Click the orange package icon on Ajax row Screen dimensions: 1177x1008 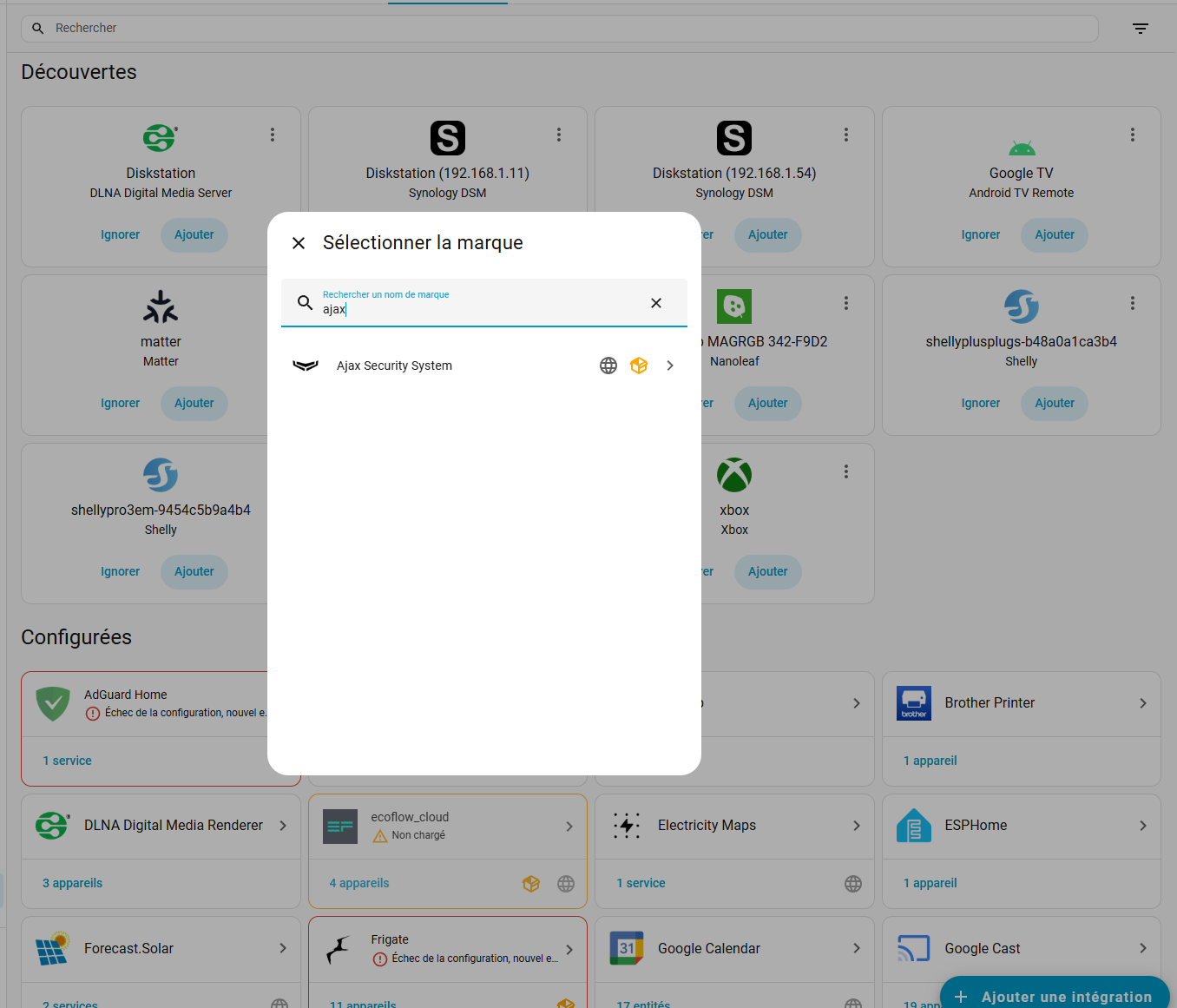[x=639, y=366]
